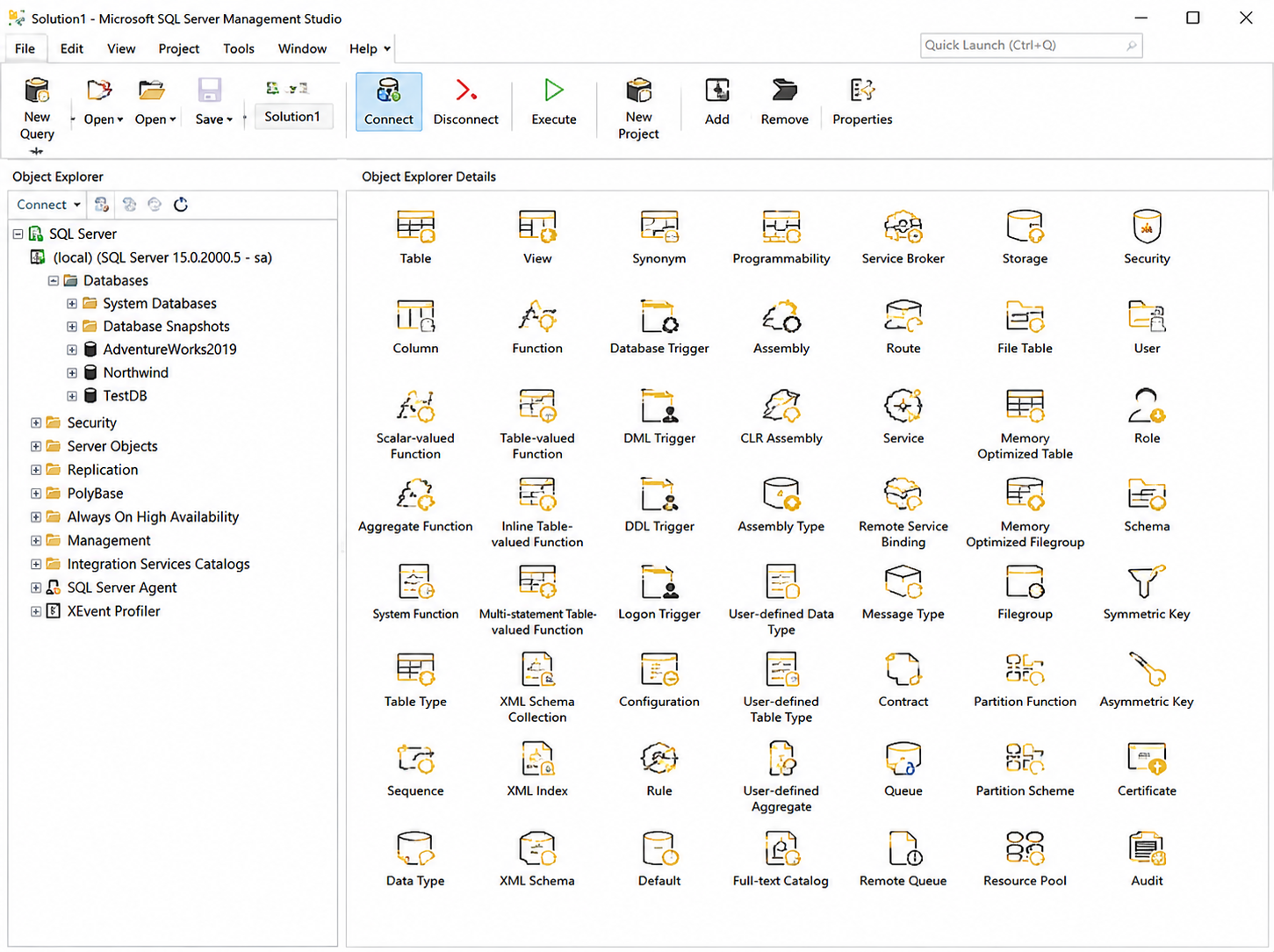Open the File Table icon
This screenshot has width=1274, height=952.
tap(1025, 316)
